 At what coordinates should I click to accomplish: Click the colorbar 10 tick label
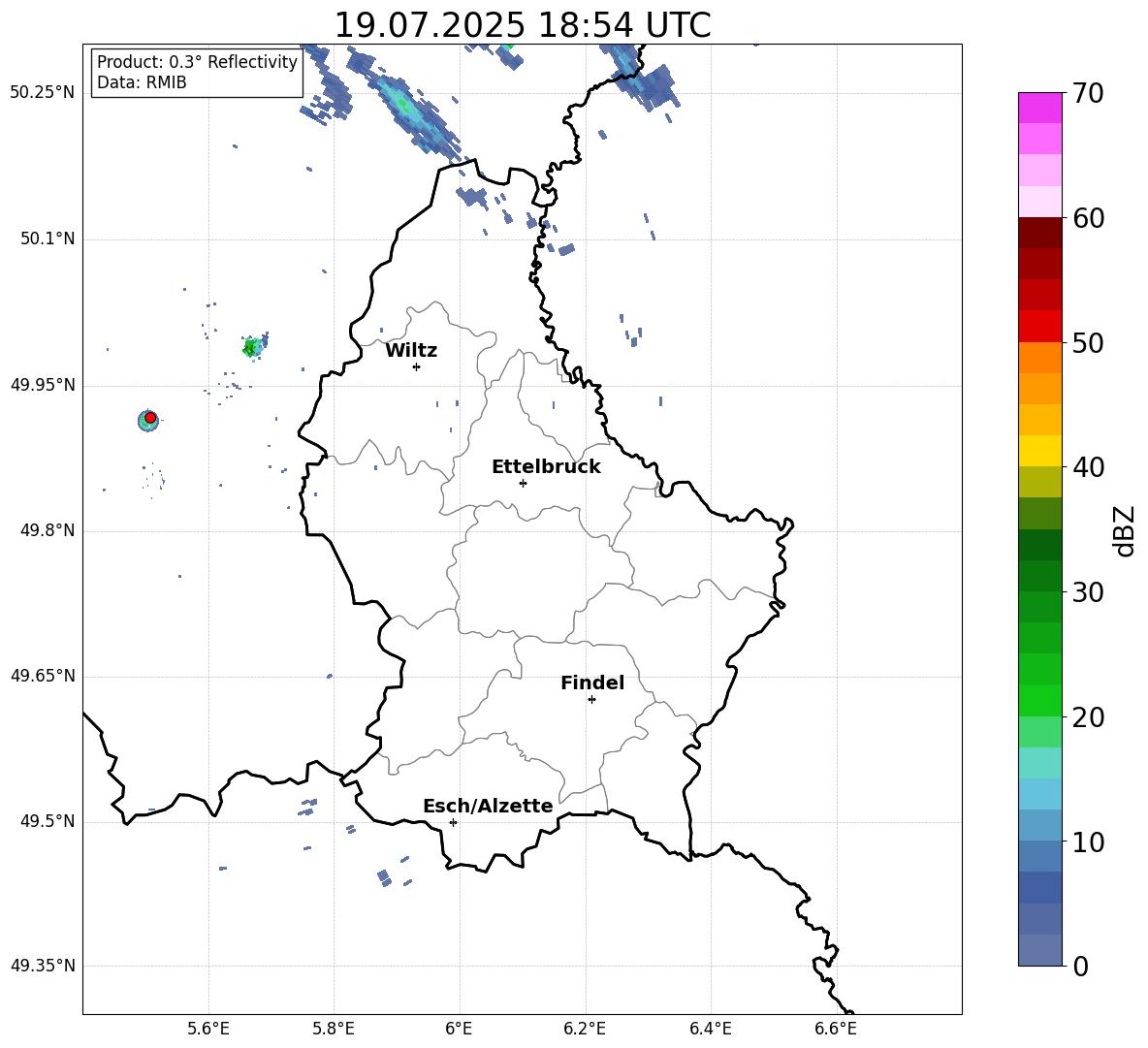1088,842
